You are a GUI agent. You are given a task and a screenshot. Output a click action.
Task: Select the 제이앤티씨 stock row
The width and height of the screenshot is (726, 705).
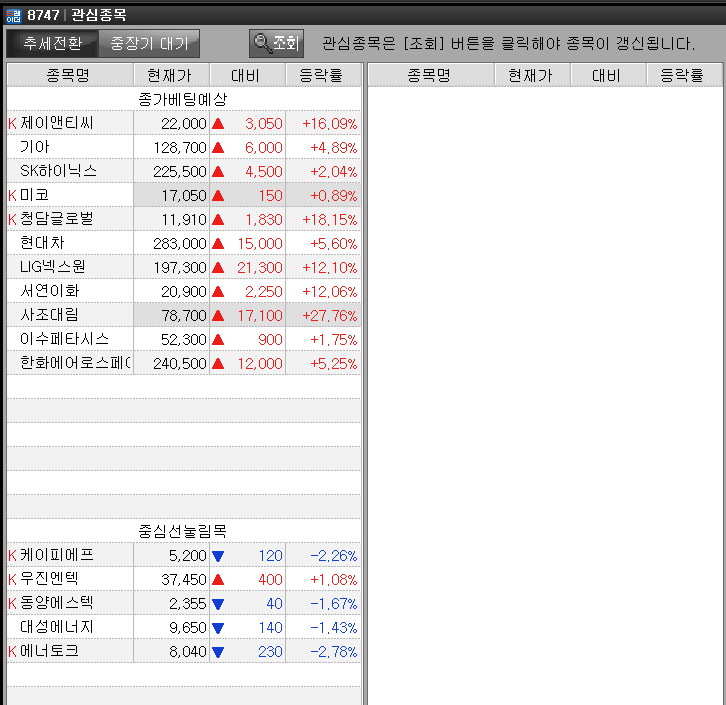pyautogui.click(x=184, y=123)
